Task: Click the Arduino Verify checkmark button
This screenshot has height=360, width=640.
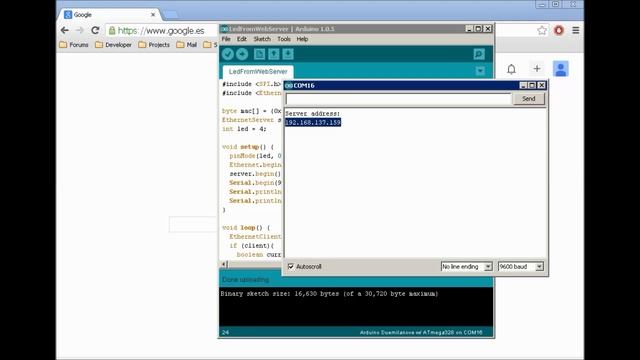Action: 228,54
